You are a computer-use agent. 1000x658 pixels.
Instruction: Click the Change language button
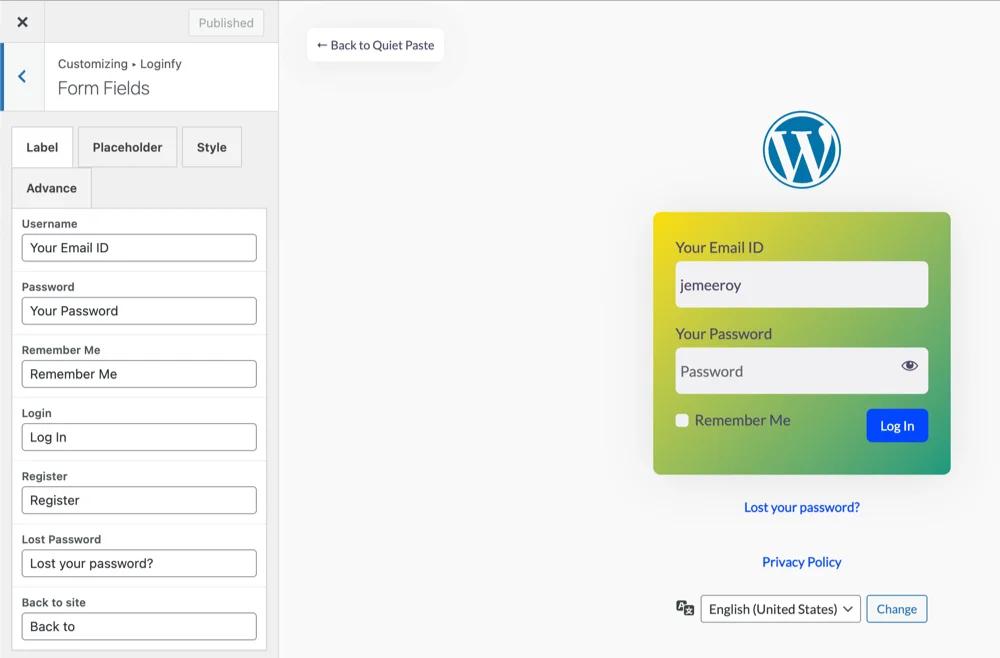(897, 609)
